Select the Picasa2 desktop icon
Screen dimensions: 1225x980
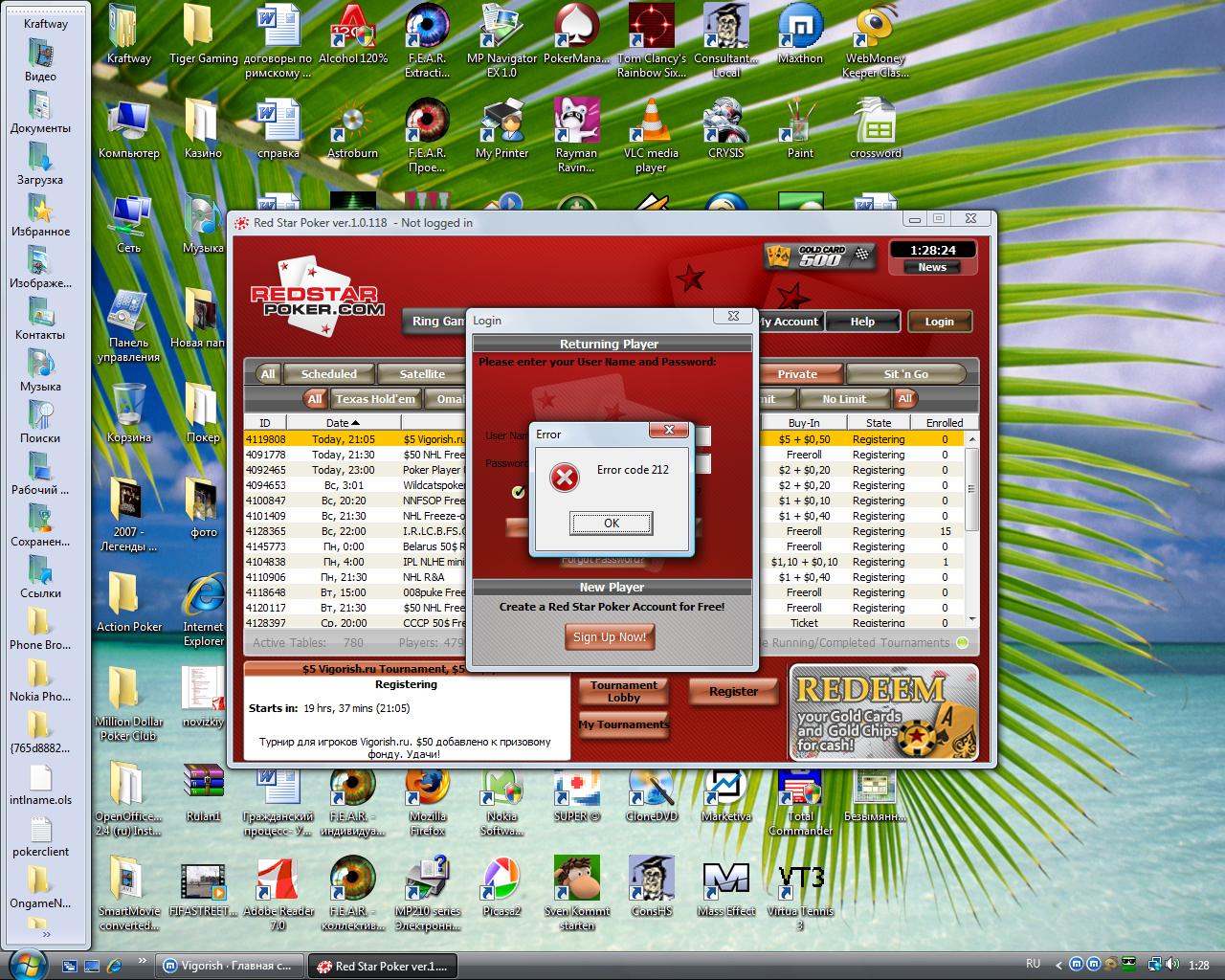(501, 886)
